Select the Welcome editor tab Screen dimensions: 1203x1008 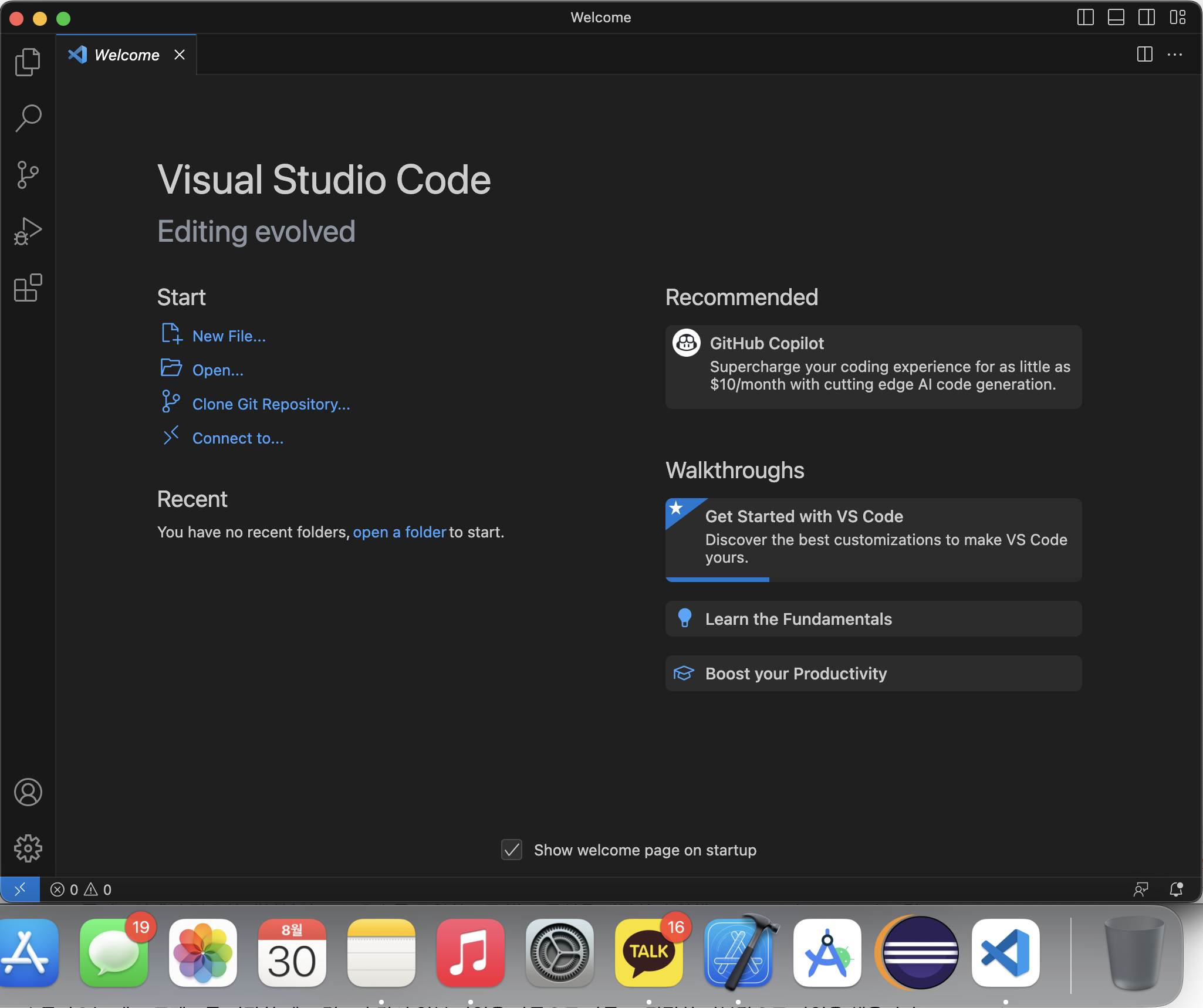pos(126,55)
